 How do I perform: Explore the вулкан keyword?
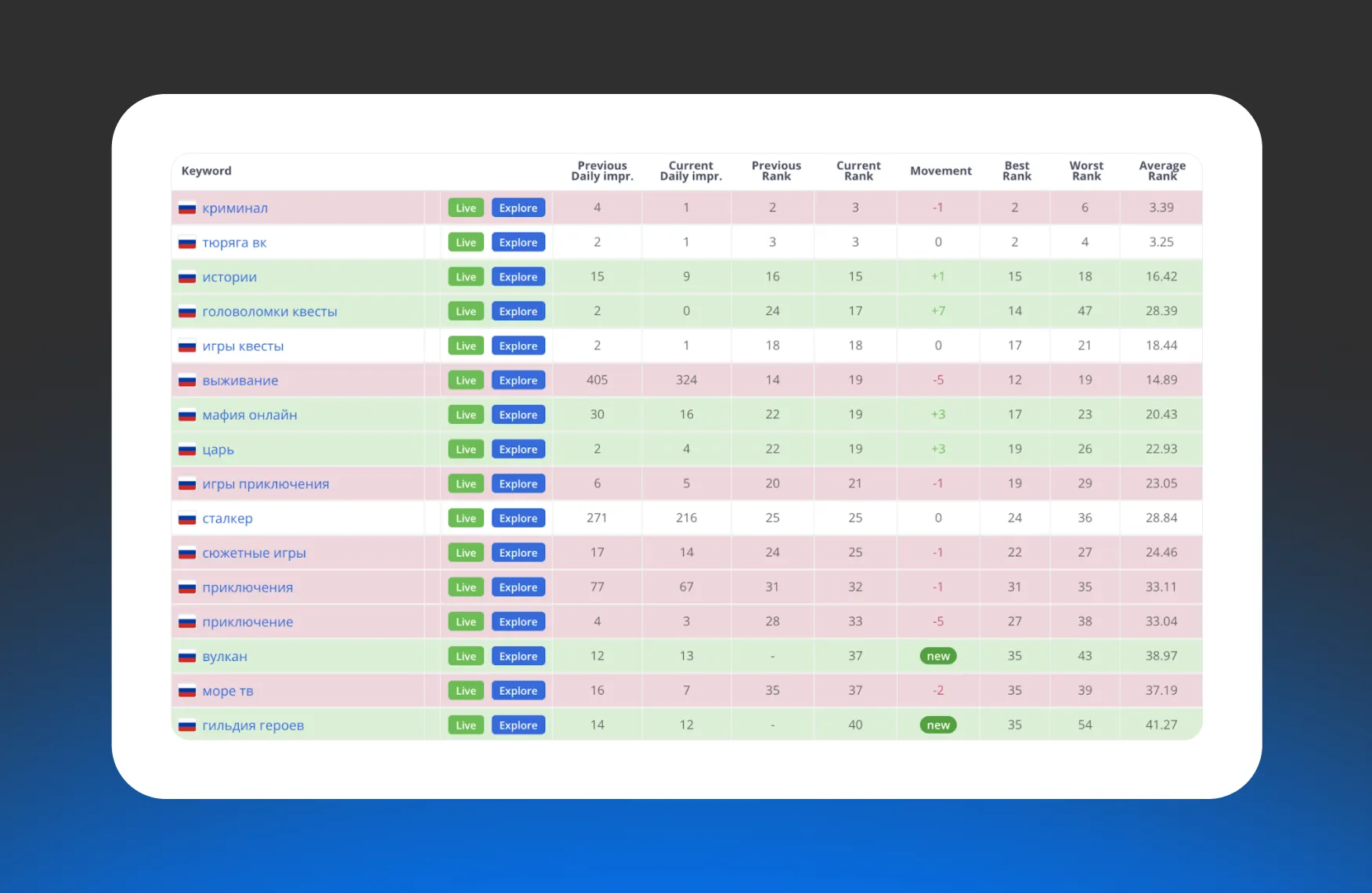[x=518, y=656]
